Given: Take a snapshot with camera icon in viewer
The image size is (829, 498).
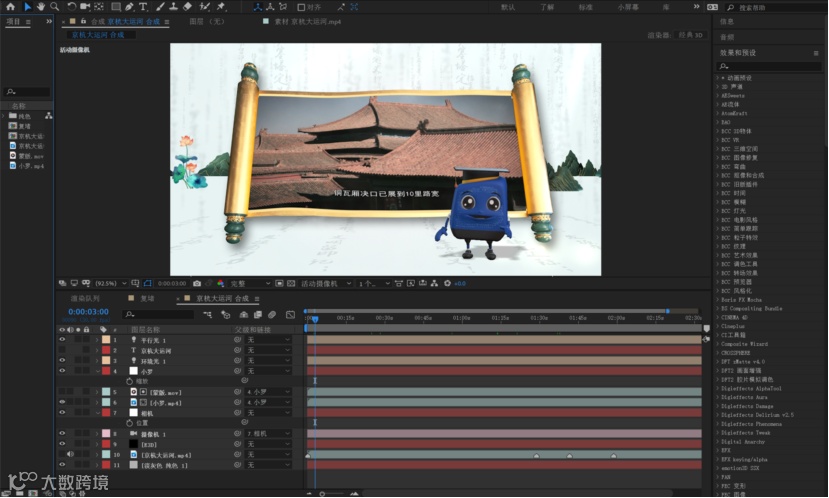Looking at the screenshot, I should pyautogui.click(x=197, y=283).
